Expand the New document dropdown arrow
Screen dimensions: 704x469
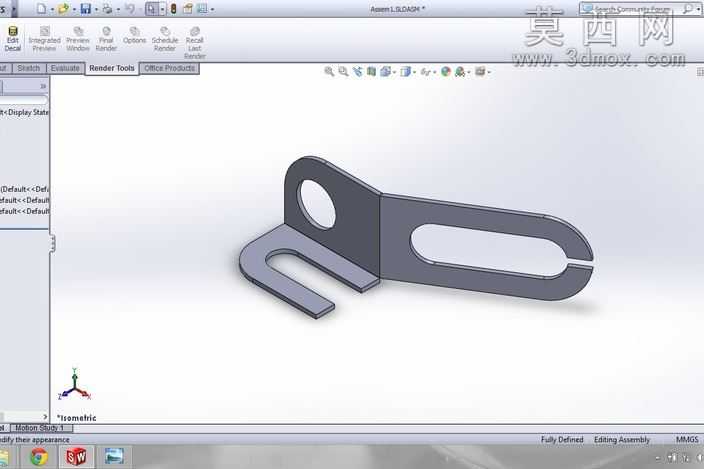52,9
